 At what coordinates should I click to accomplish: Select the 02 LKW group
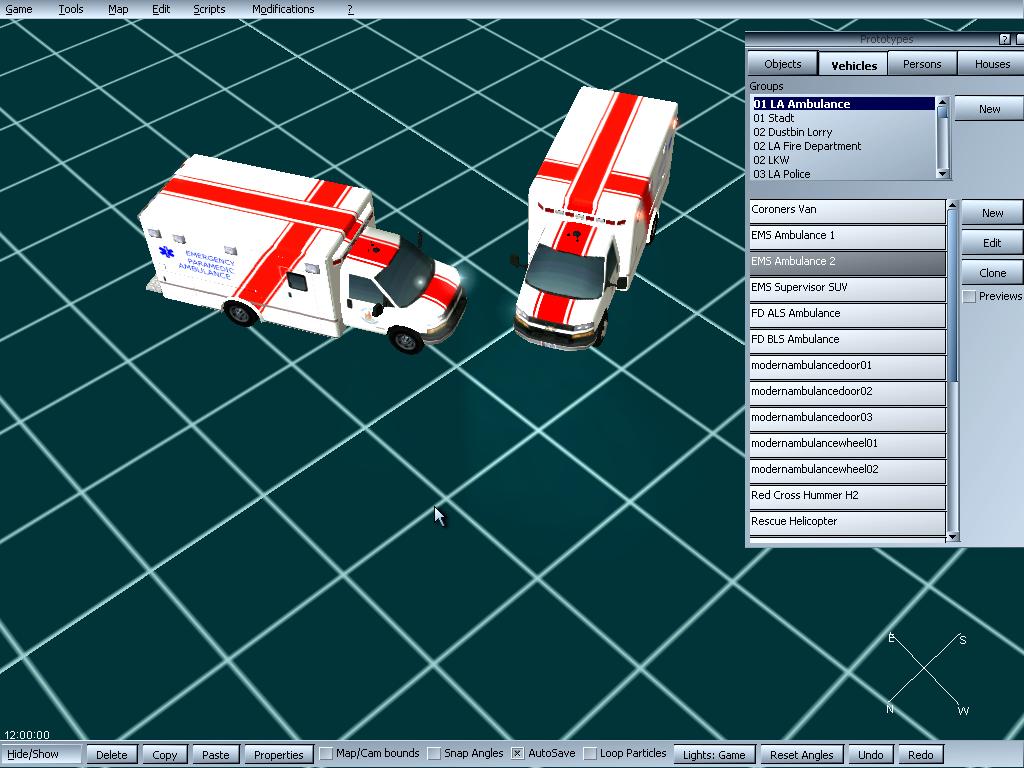point(843,160)
